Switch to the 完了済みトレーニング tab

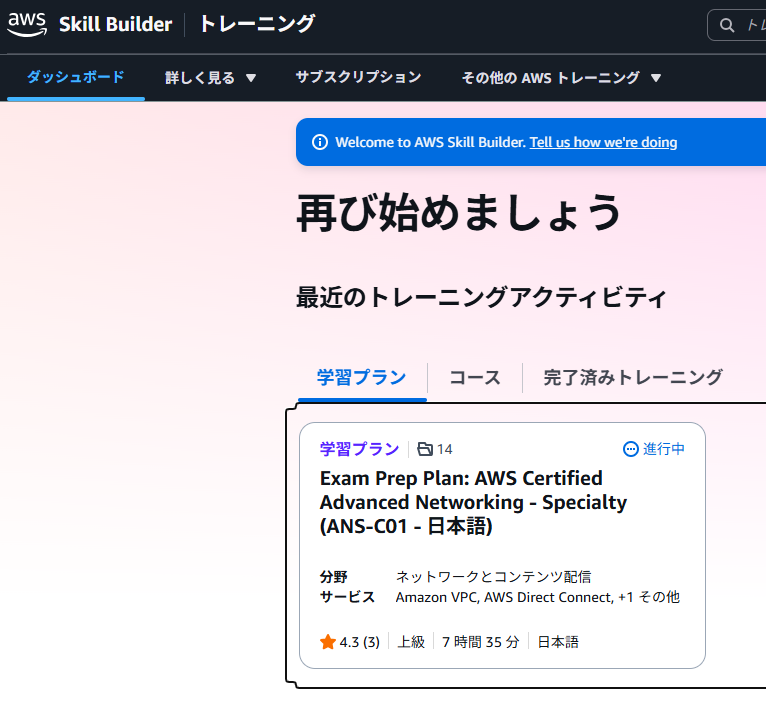click(633, 378)
